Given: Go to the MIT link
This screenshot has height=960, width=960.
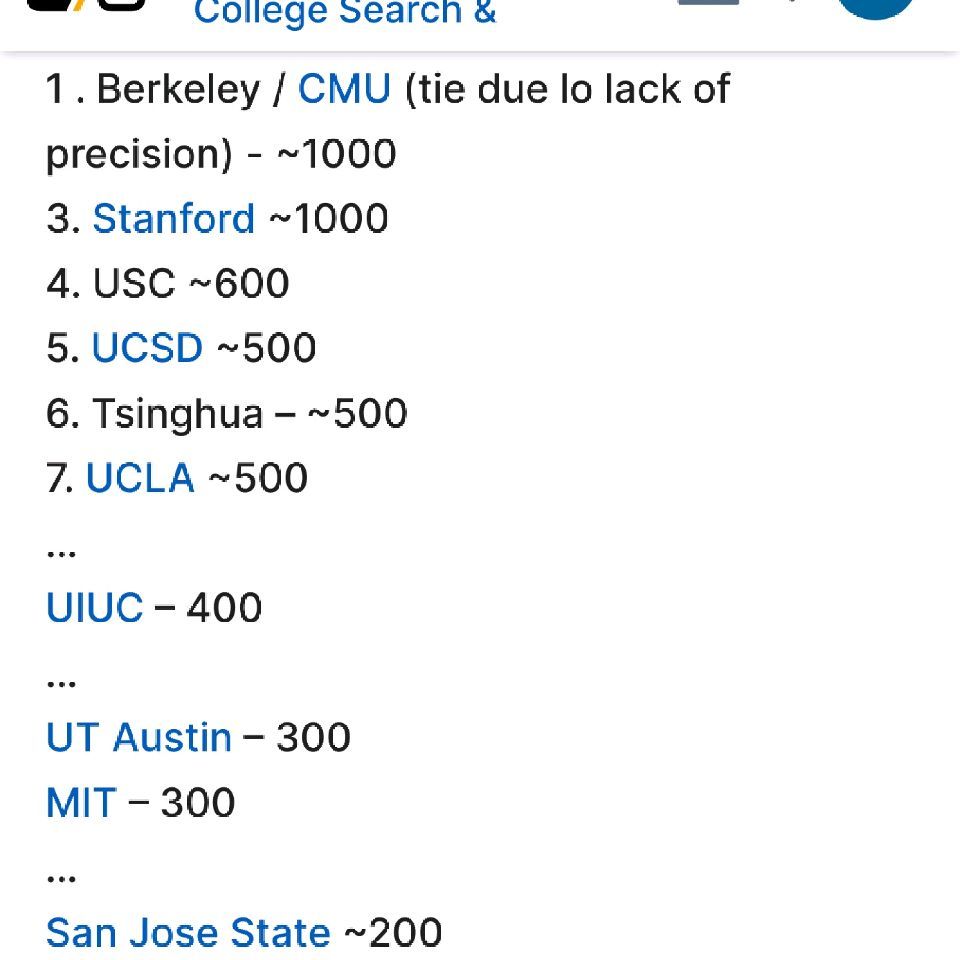Looking at the screenshot, I should tap(81, 803).
